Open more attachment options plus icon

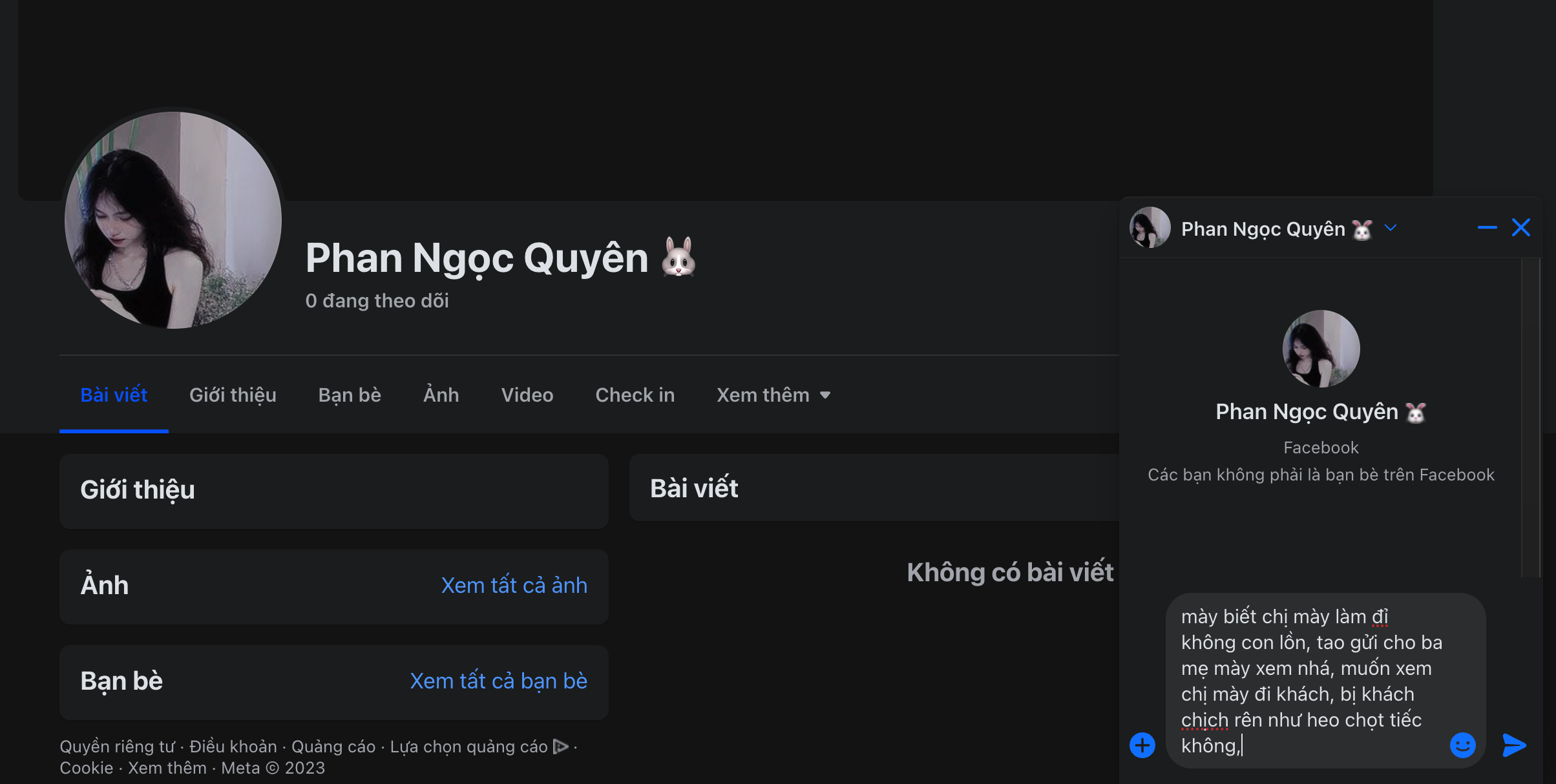(1142, 745)
